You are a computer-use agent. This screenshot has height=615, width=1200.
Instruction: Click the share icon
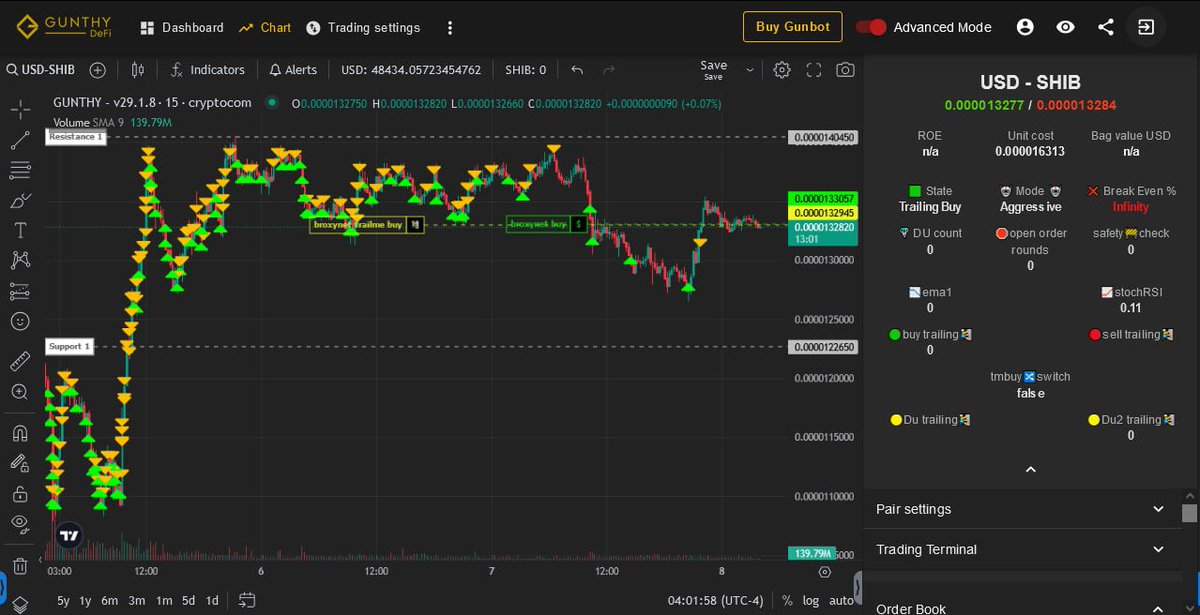(x=1106, y=27)
